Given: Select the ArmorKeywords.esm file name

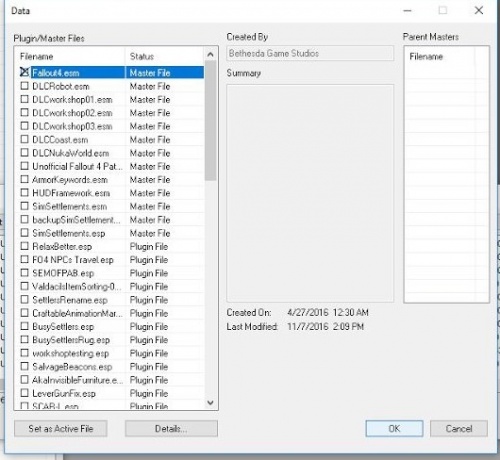Looking at the screenshot, I should [x=70, y=180].
